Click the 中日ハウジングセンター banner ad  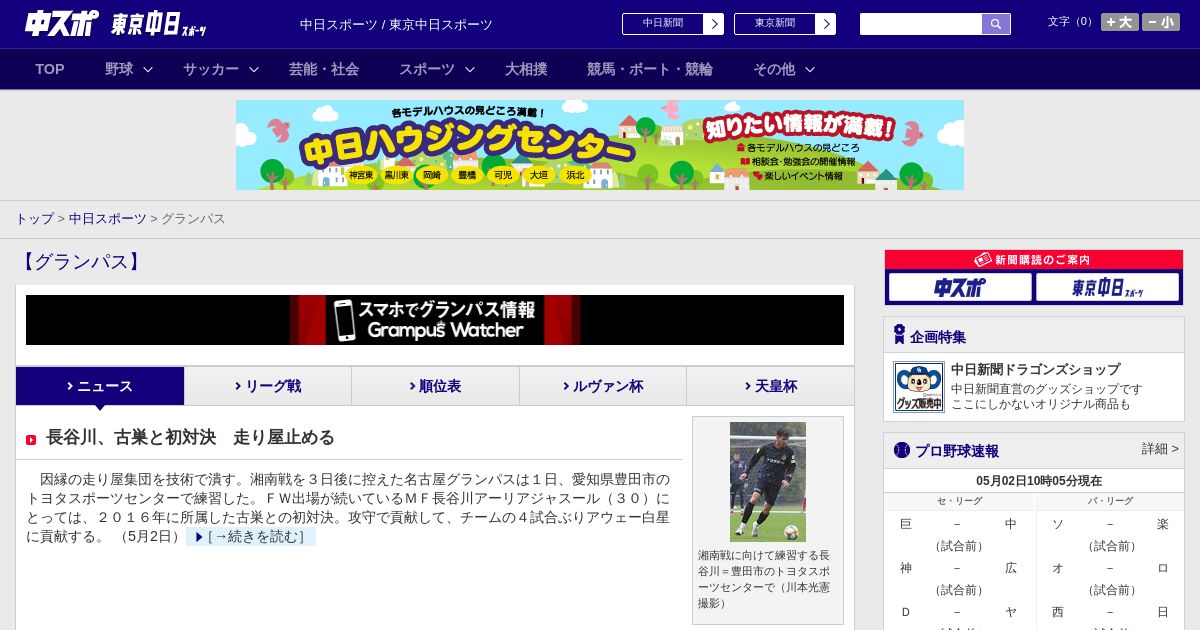600,145
